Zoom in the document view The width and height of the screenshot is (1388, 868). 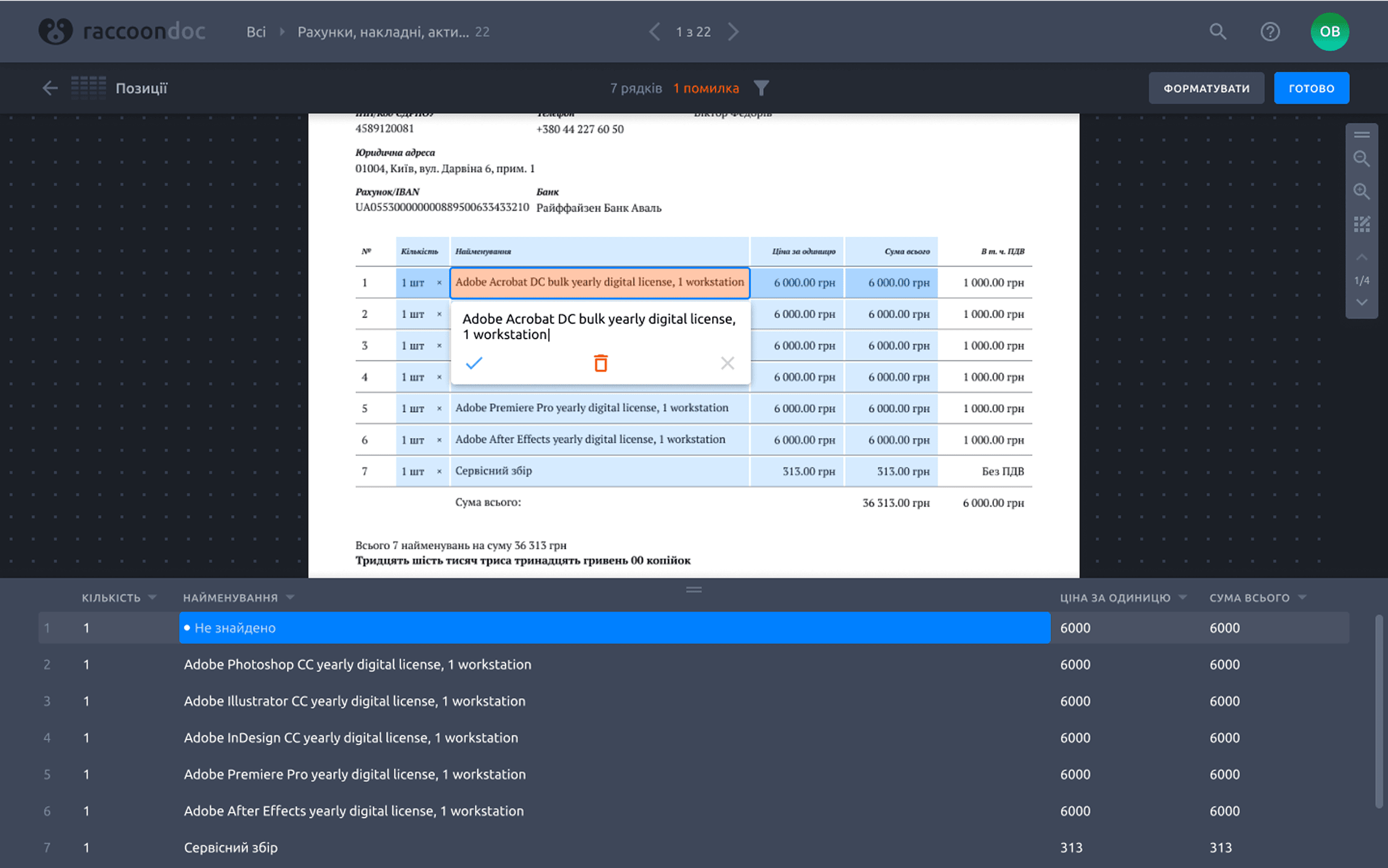[1361, 192]
